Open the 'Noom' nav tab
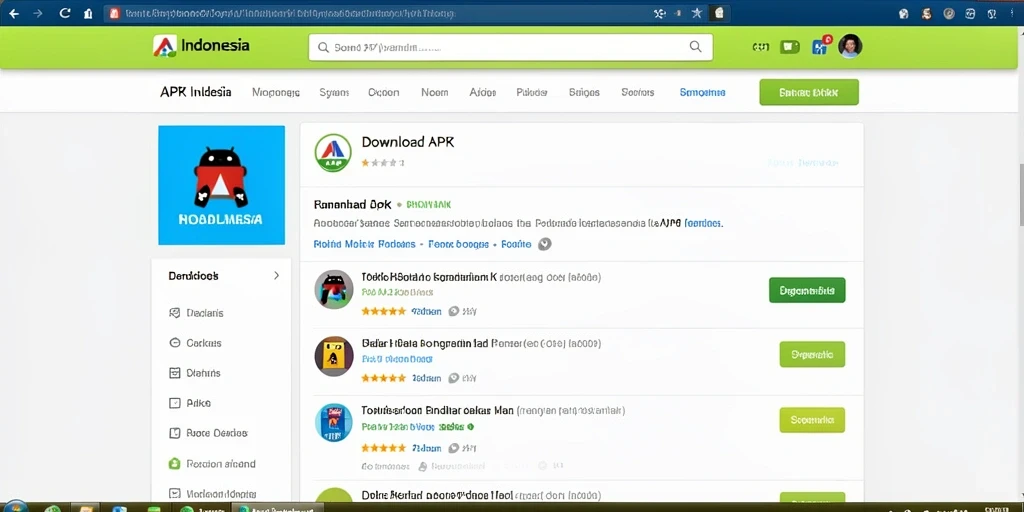 point(434,93)
